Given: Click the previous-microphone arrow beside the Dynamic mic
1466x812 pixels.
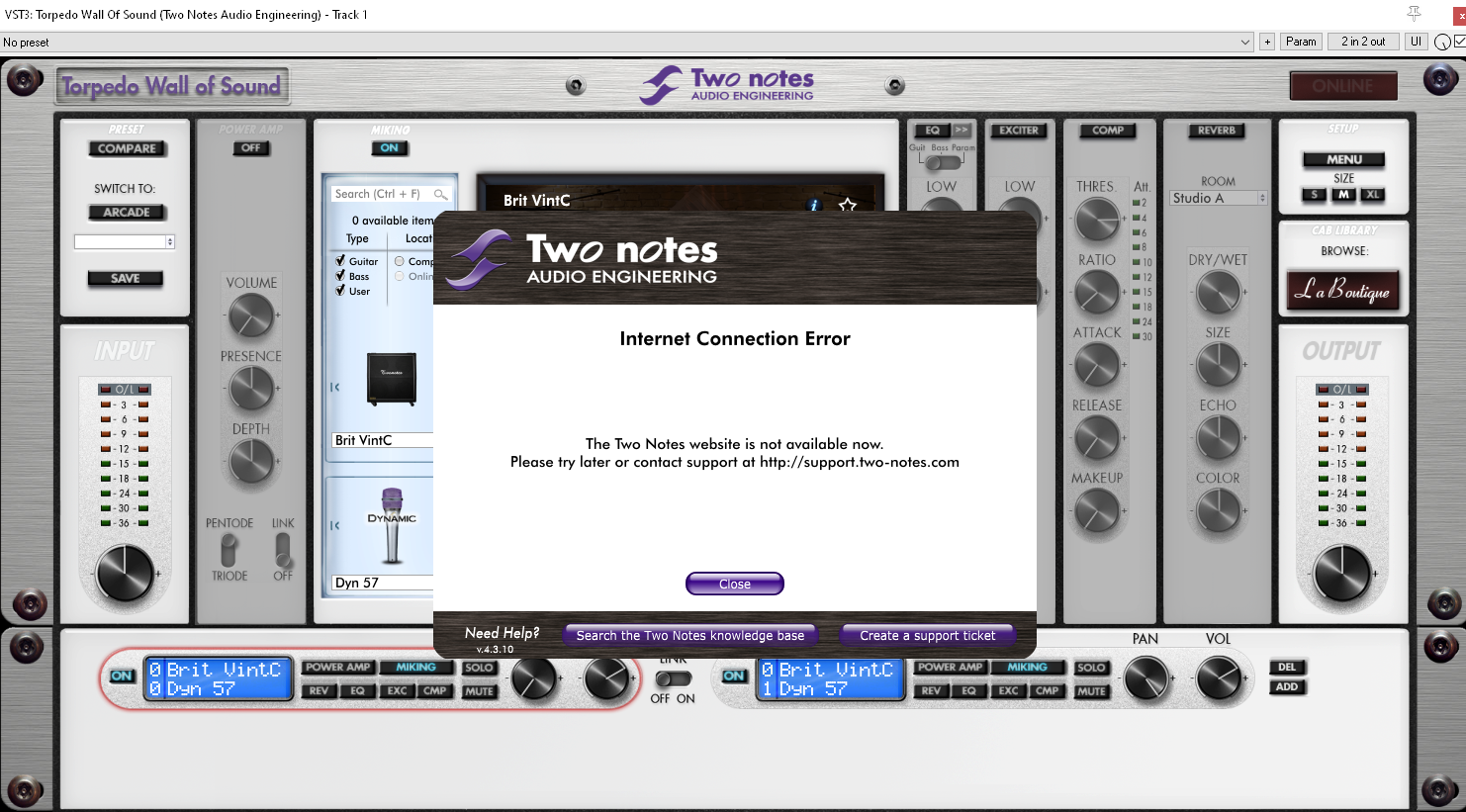Looking at the screenshot, I should [335, 525].
